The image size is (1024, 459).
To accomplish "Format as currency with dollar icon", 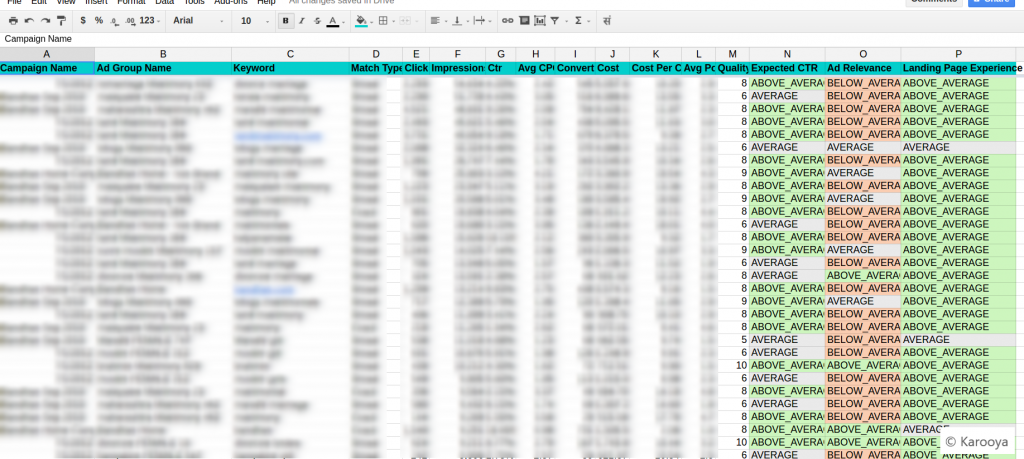I will coord(83,21).
